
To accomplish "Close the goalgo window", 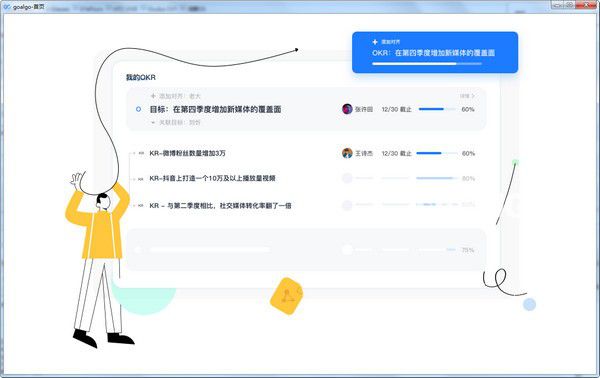I will (x=586, y=5).
